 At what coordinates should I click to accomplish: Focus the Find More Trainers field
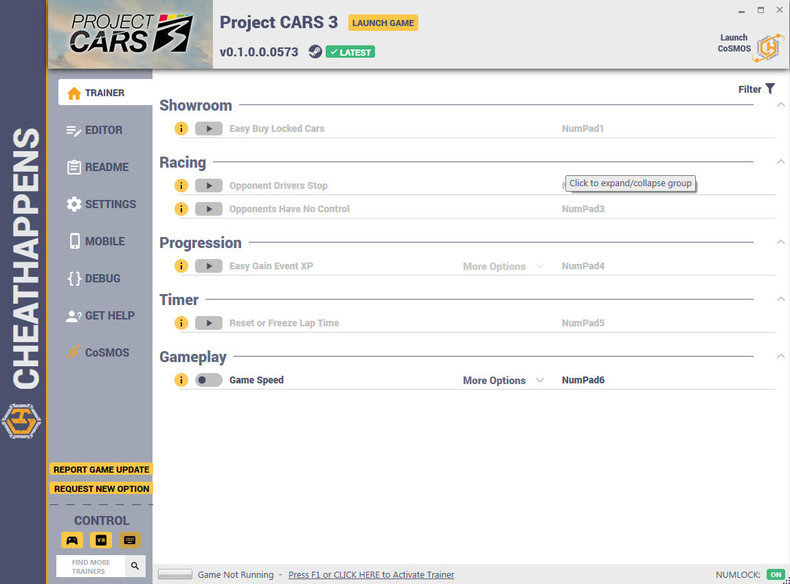[91, 566]
